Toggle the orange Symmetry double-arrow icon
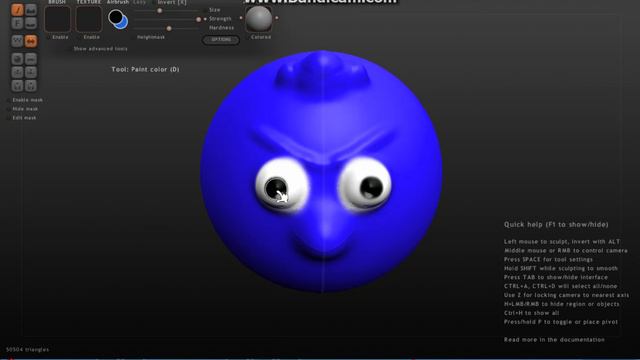Image resolution: width=640 pixels, height=360 pixels. 31,41
